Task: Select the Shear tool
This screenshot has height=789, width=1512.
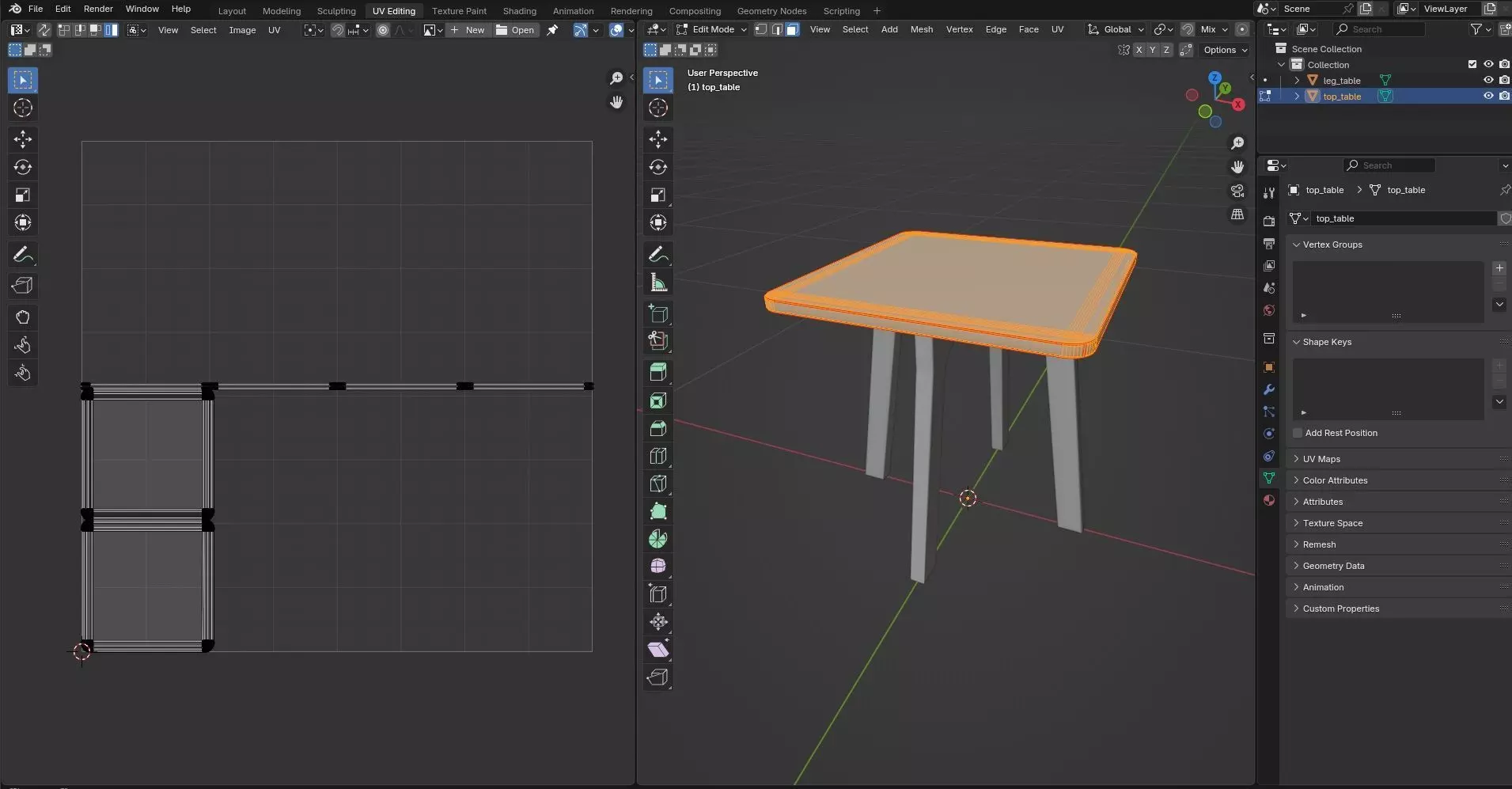Action: click(658, 650)
